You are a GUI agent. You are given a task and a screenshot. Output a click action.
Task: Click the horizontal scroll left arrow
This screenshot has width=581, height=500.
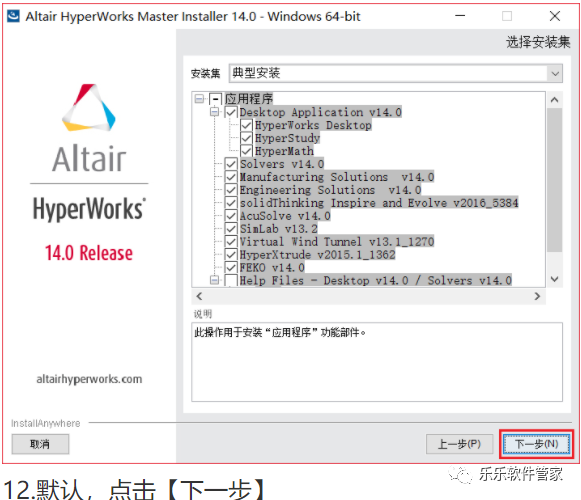(x=199, y=296)
